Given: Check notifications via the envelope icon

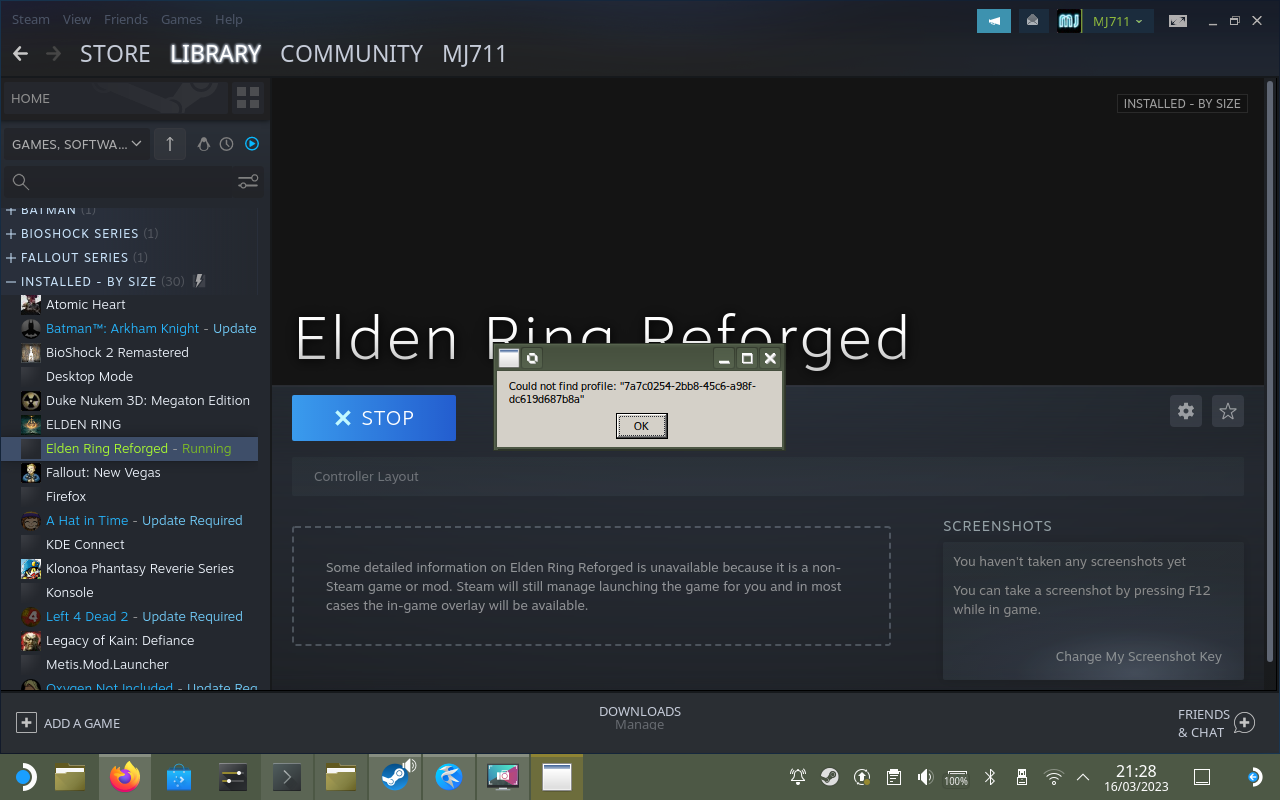Looking at the screenshot, I should (x=1033, y=20).
